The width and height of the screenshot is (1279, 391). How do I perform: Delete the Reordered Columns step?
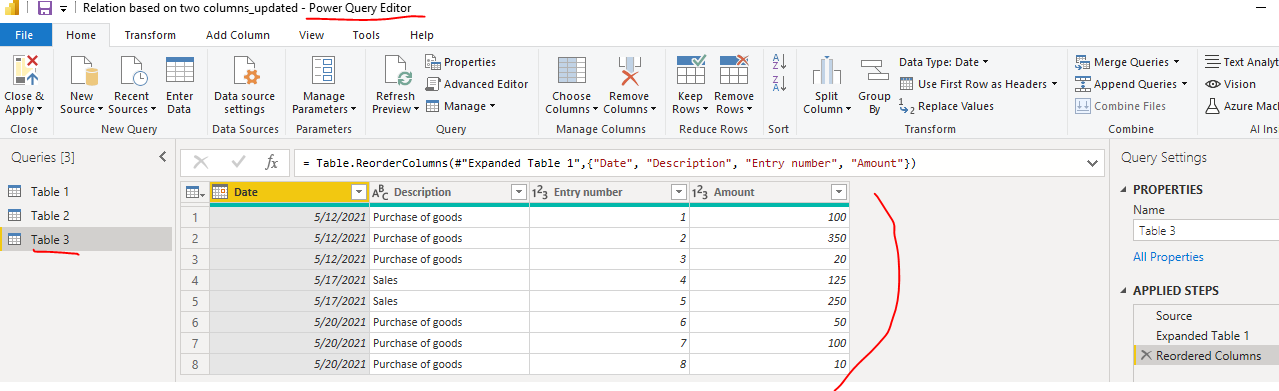tap(1145, 356)
